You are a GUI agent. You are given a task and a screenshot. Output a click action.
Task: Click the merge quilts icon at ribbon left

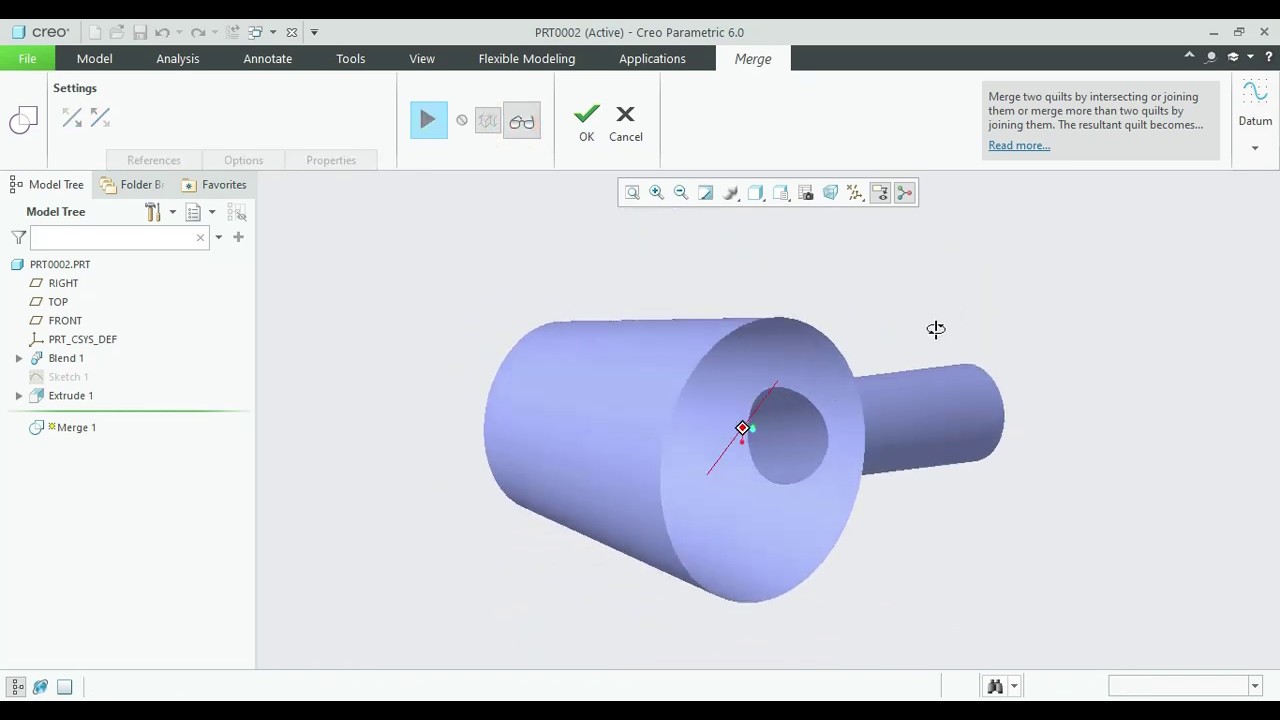pyautogui.click(x=23, y=121)
